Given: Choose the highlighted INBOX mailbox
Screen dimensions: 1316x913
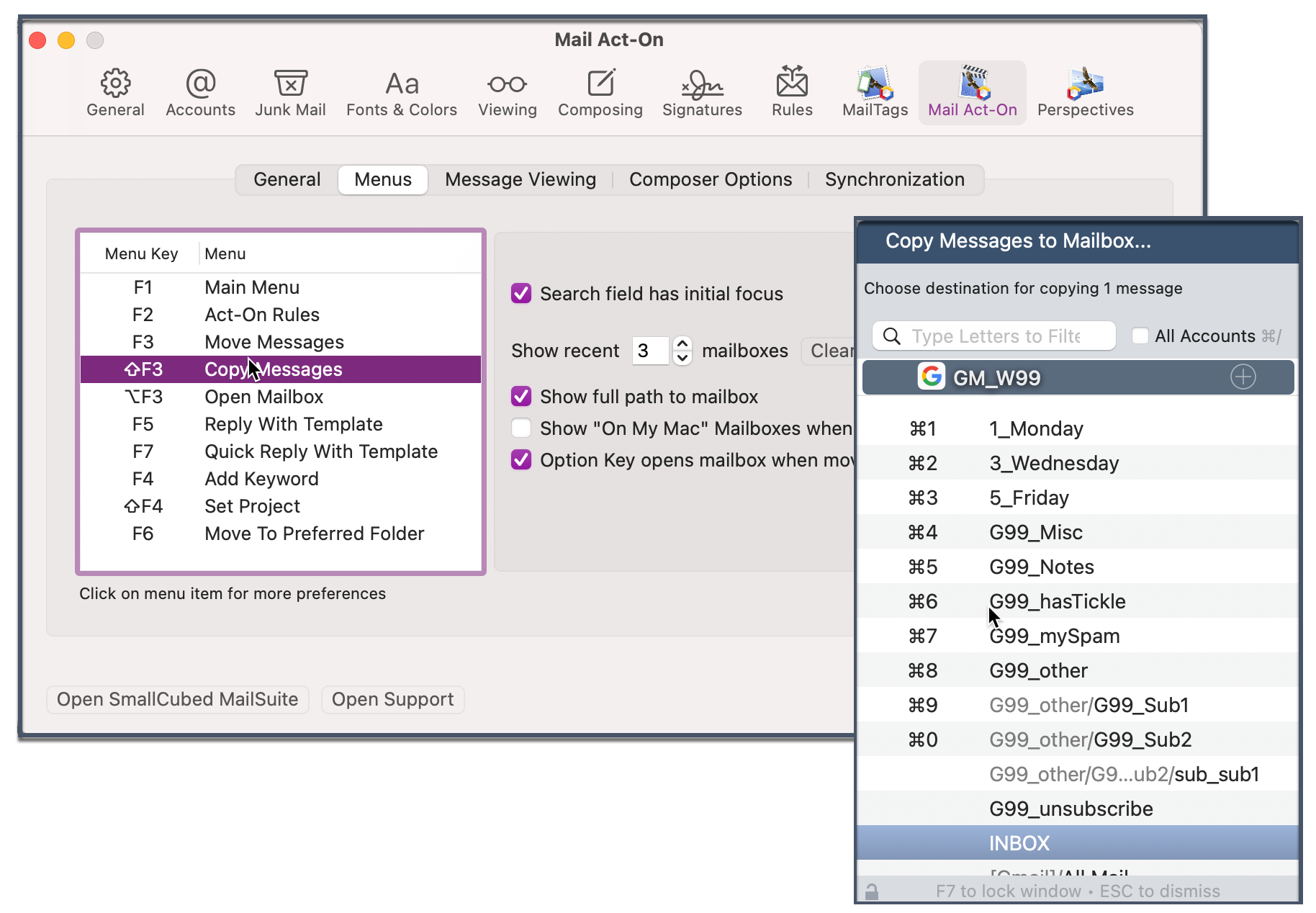Looking at the screenshot, I should (x=1078, y=843).
